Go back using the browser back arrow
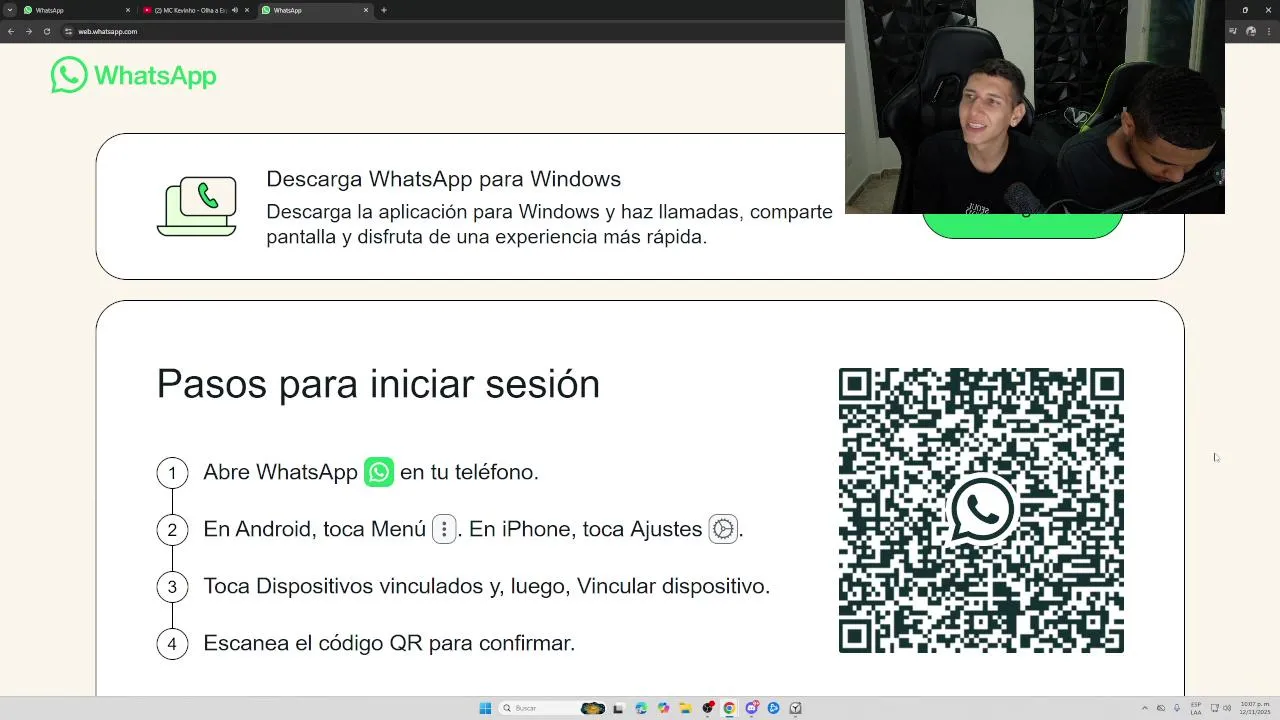Screen dimensions: 1280x720 [x=11, y=31]
